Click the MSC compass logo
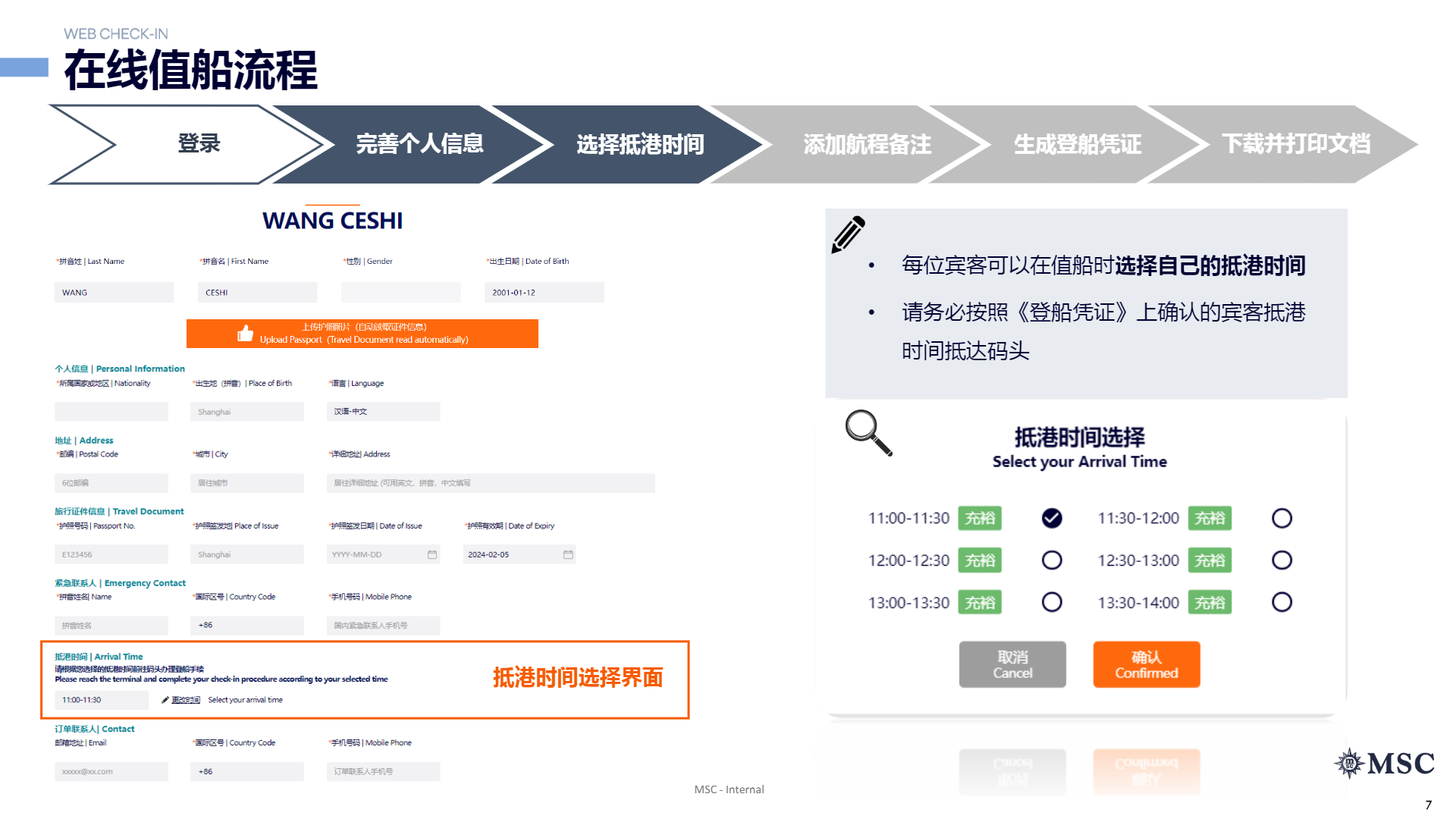Screen dimensions: 1456x819 (1349, 763)
